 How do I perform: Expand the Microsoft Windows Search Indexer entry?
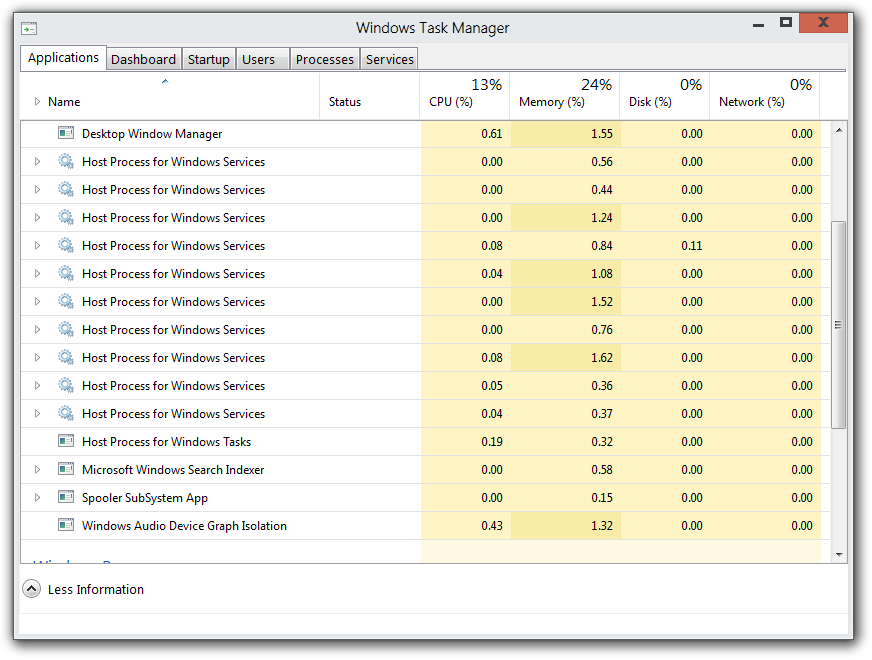38,469
